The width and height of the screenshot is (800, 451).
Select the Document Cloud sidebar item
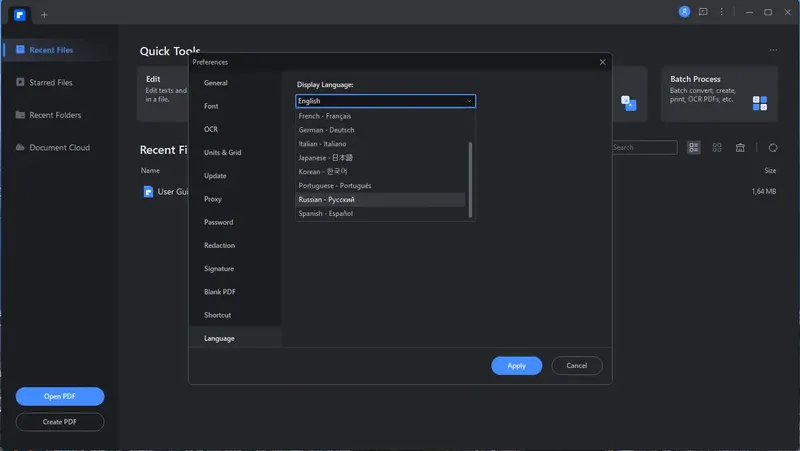57,147
